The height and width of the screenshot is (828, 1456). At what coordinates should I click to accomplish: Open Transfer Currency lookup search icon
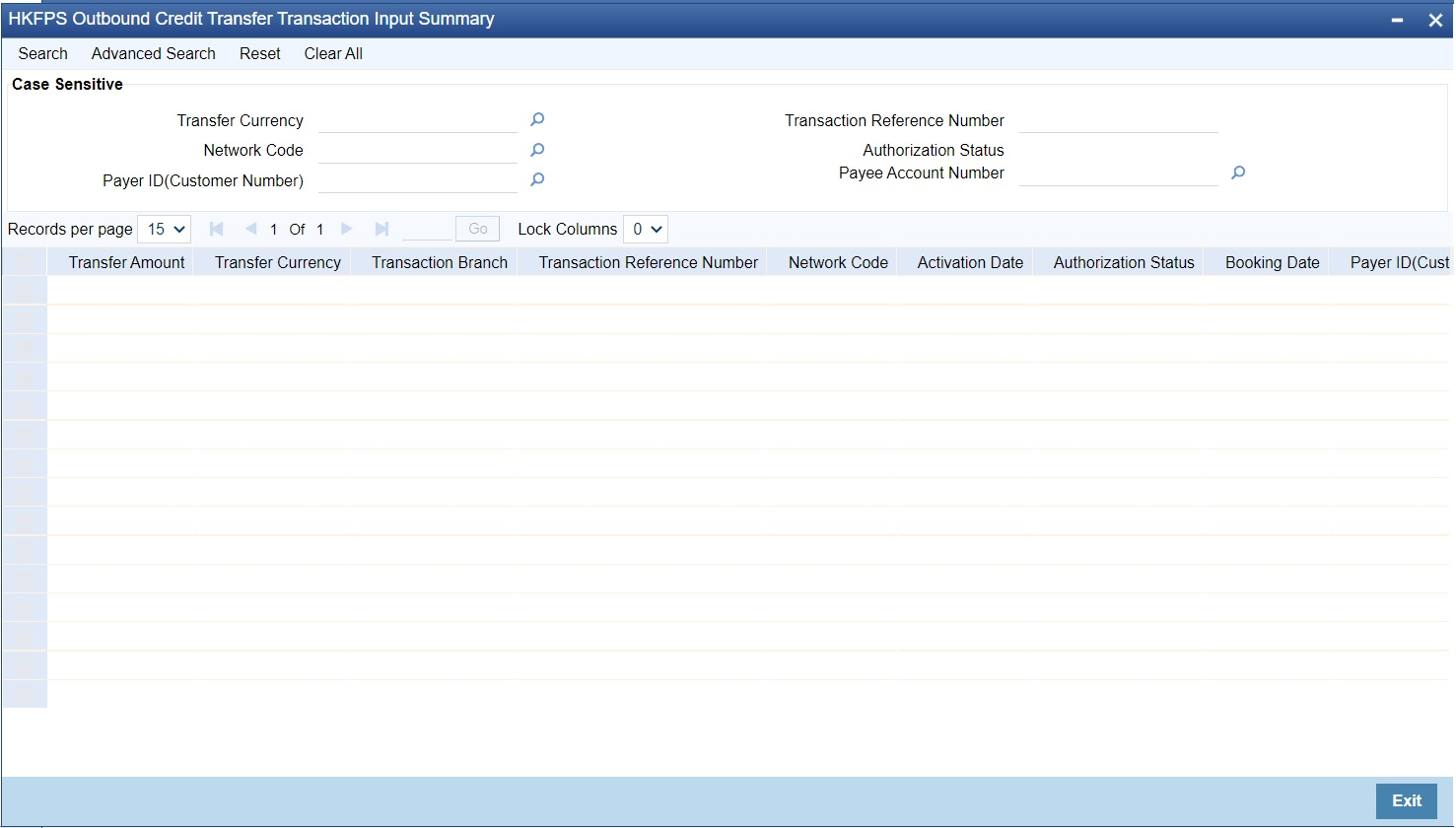pos(537,120)
